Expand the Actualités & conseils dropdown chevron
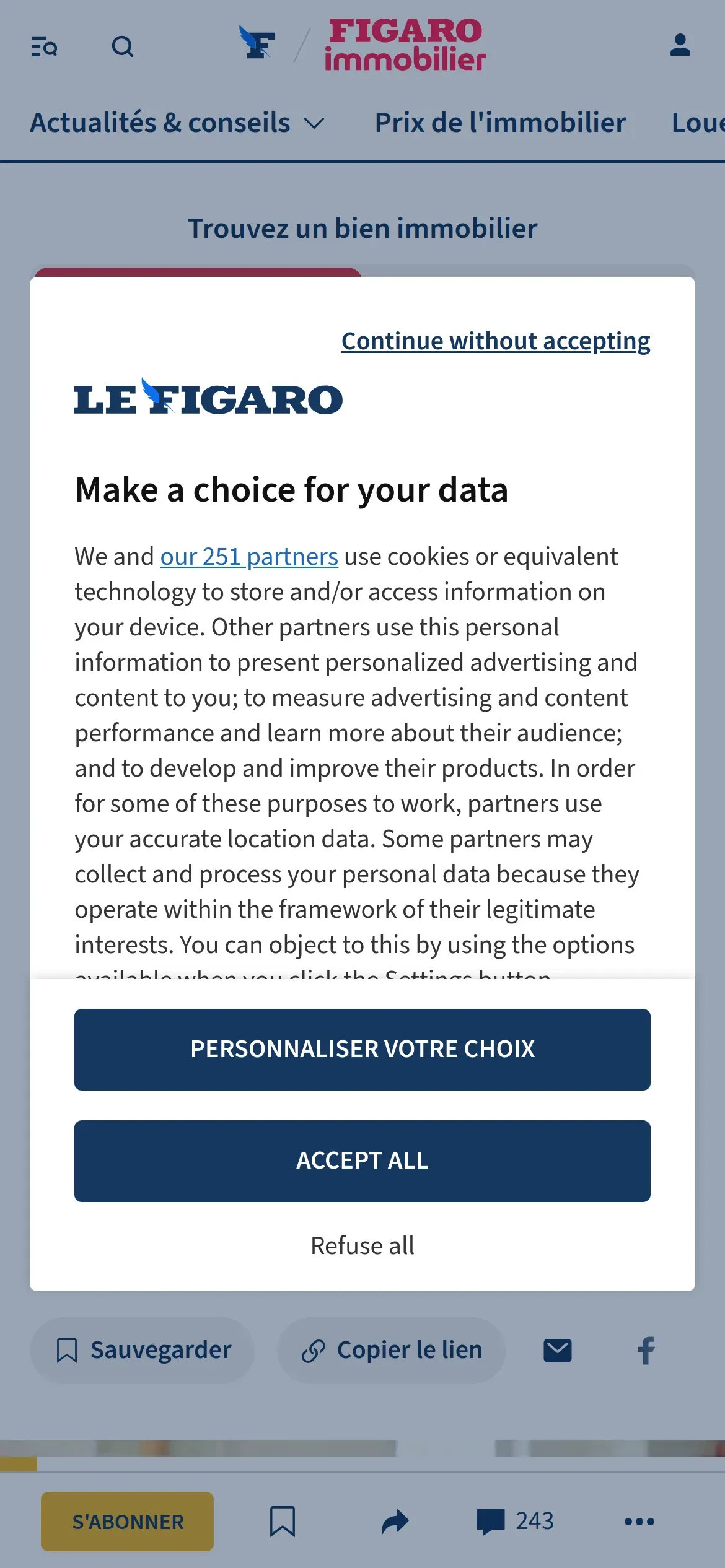Image resolution: width=725 pixels, height=1568 pixels. 315,123
